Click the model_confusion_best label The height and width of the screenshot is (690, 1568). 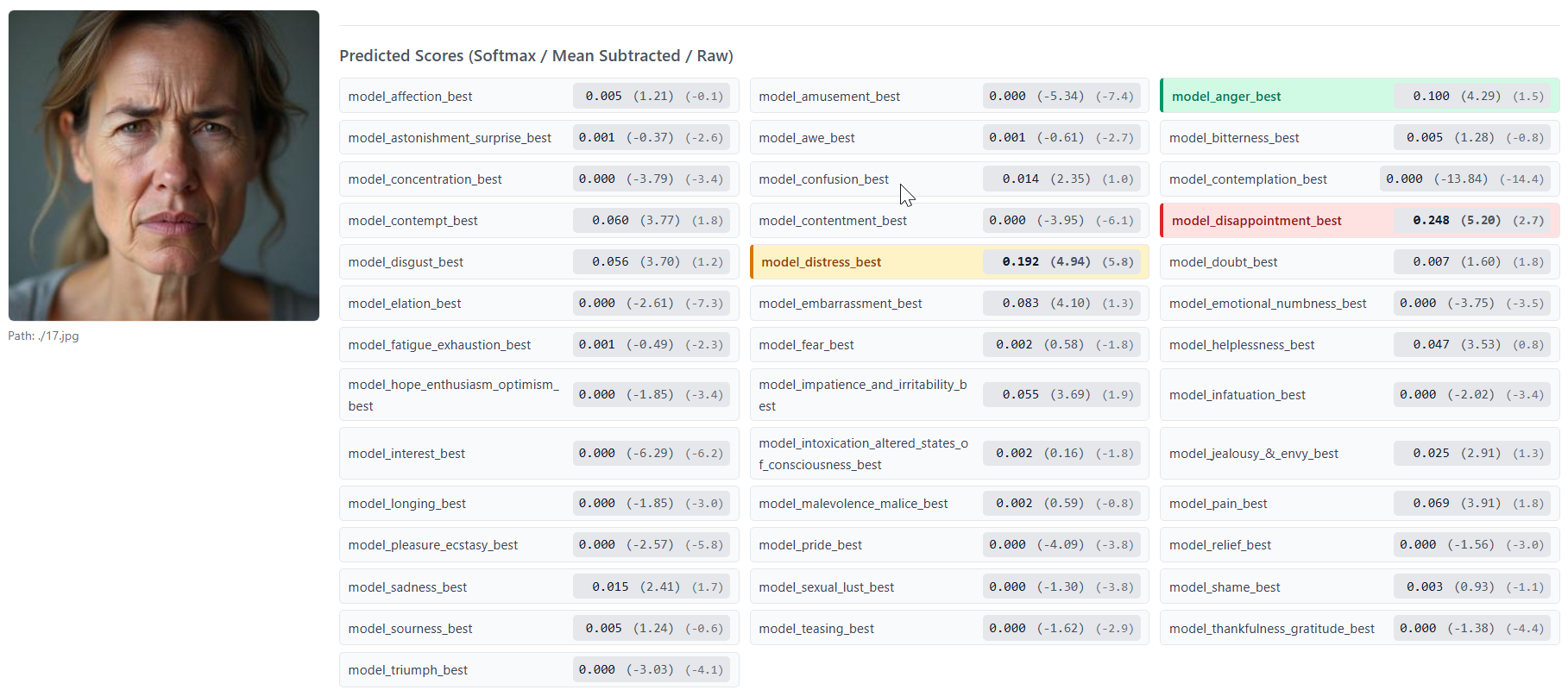[823, 179]
